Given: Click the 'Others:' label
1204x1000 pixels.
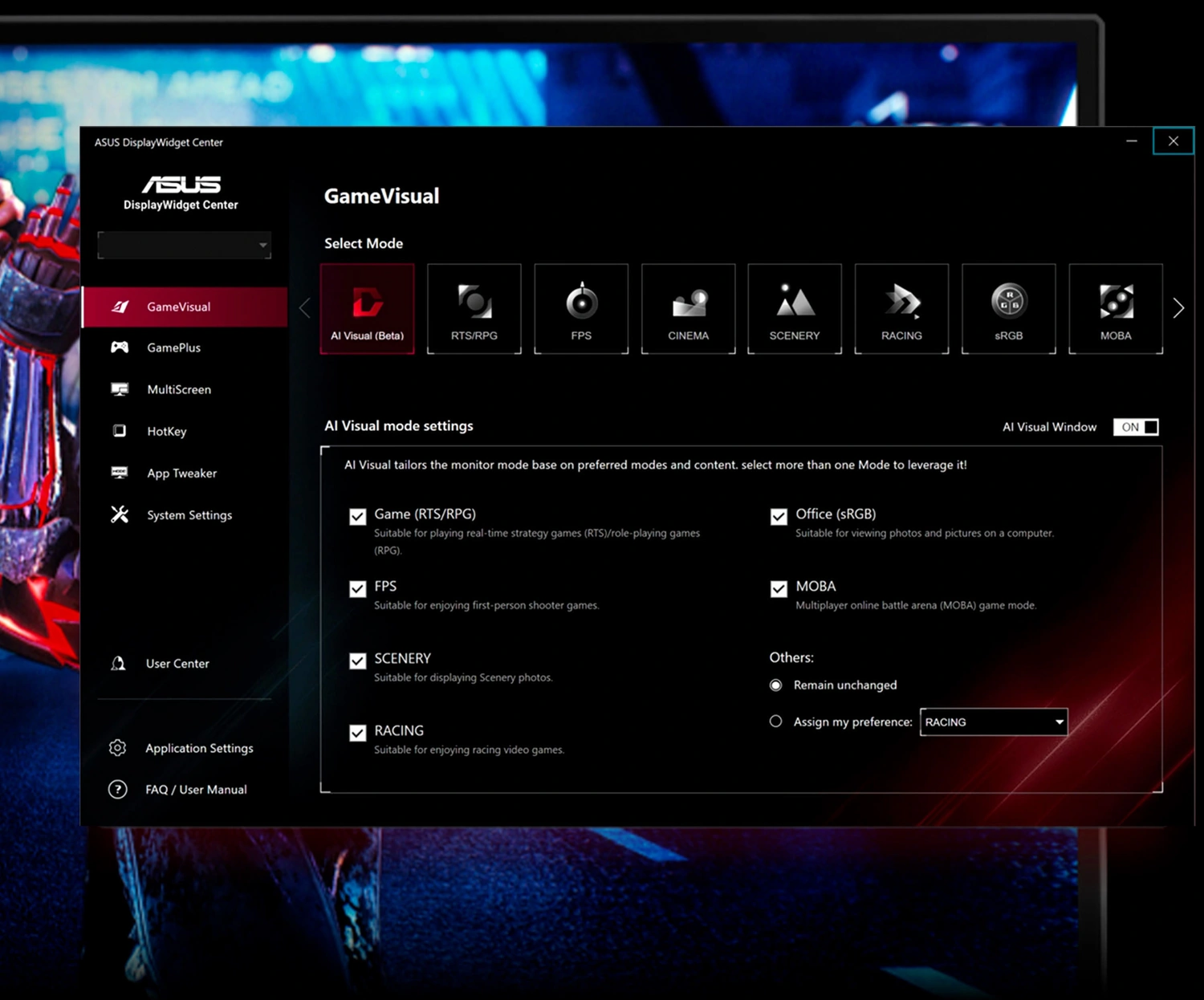Looking at the screenshot, I should click(x=791, y=657).
